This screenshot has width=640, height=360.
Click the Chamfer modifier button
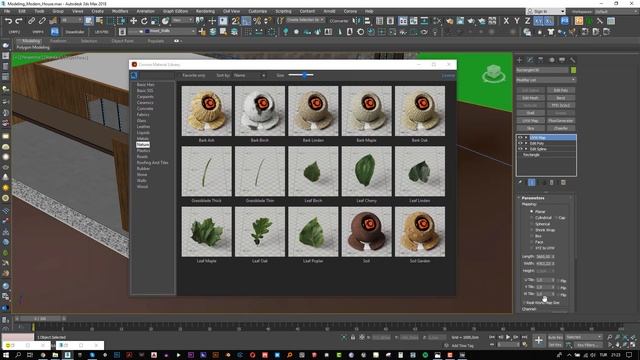point(561,128)
